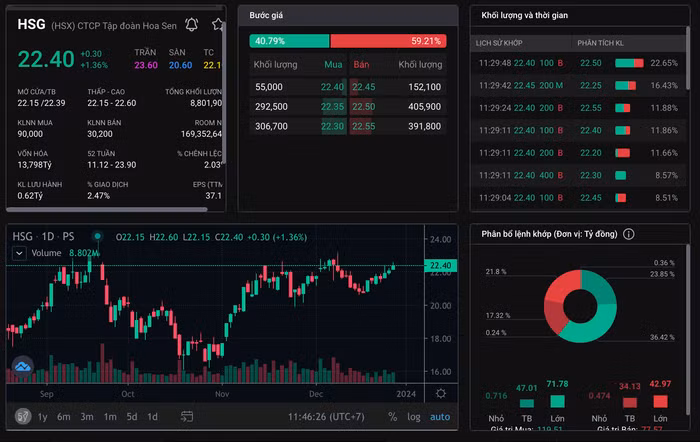Click the price alert bell icon
This screenshot has width=700, height=442.
[x=192, y=23]
